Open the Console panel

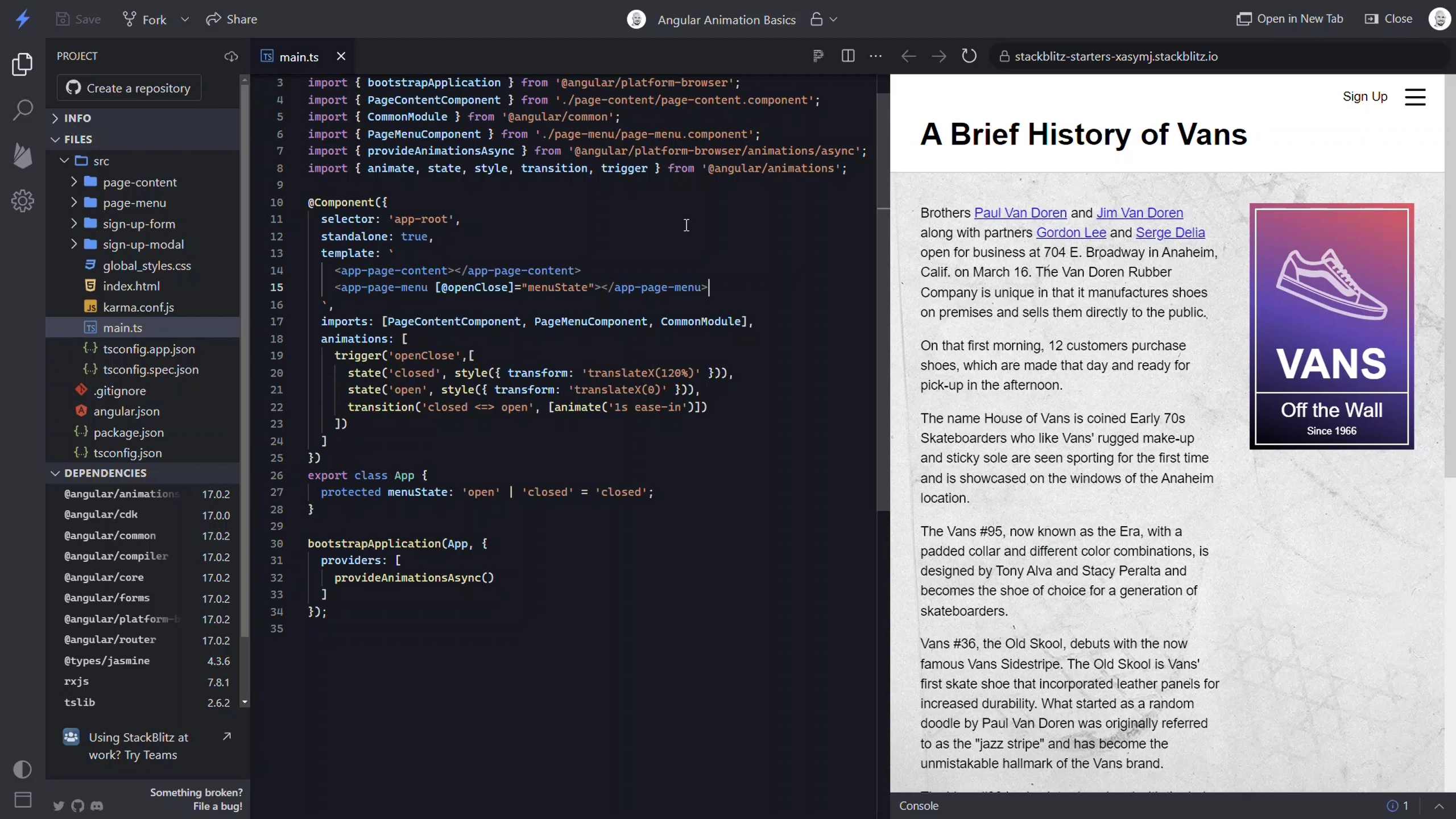tap(918, 805)
